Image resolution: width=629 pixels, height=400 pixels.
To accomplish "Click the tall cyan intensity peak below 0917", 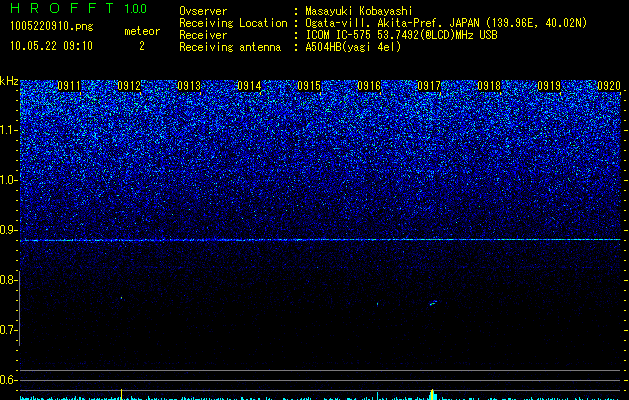I will [432, 394].
